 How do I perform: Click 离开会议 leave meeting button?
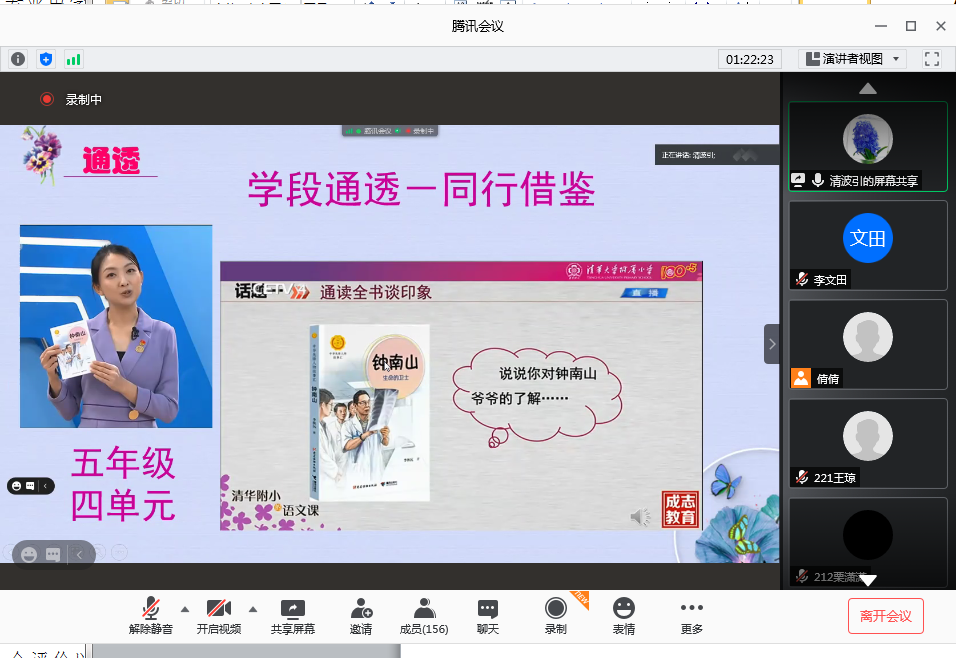885,616
